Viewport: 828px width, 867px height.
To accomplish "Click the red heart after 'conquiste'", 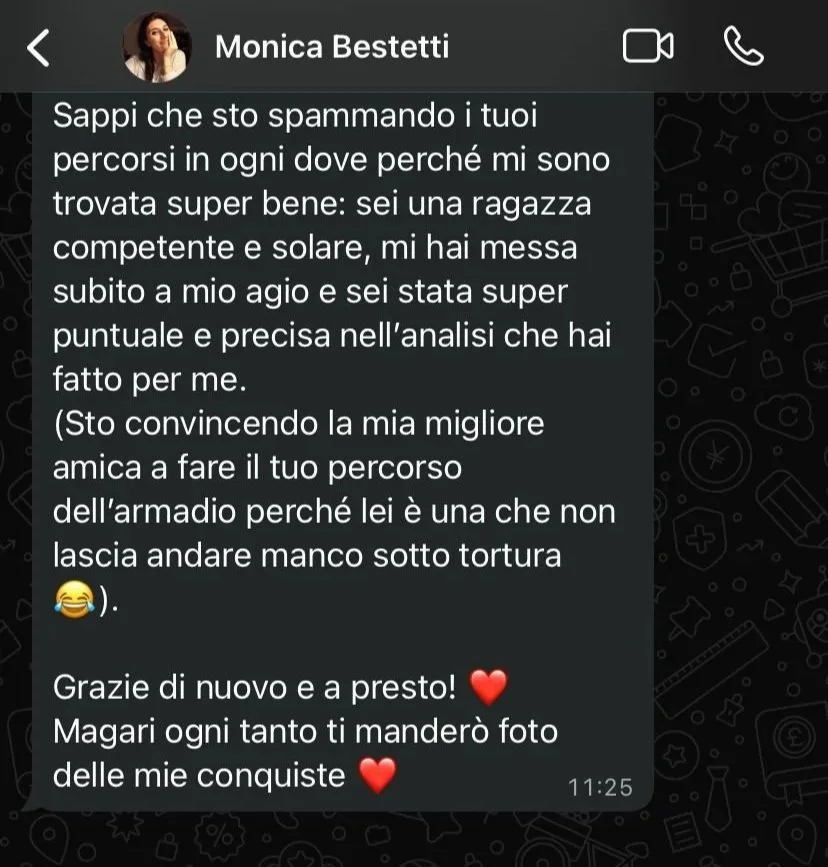I will (377, 775).
